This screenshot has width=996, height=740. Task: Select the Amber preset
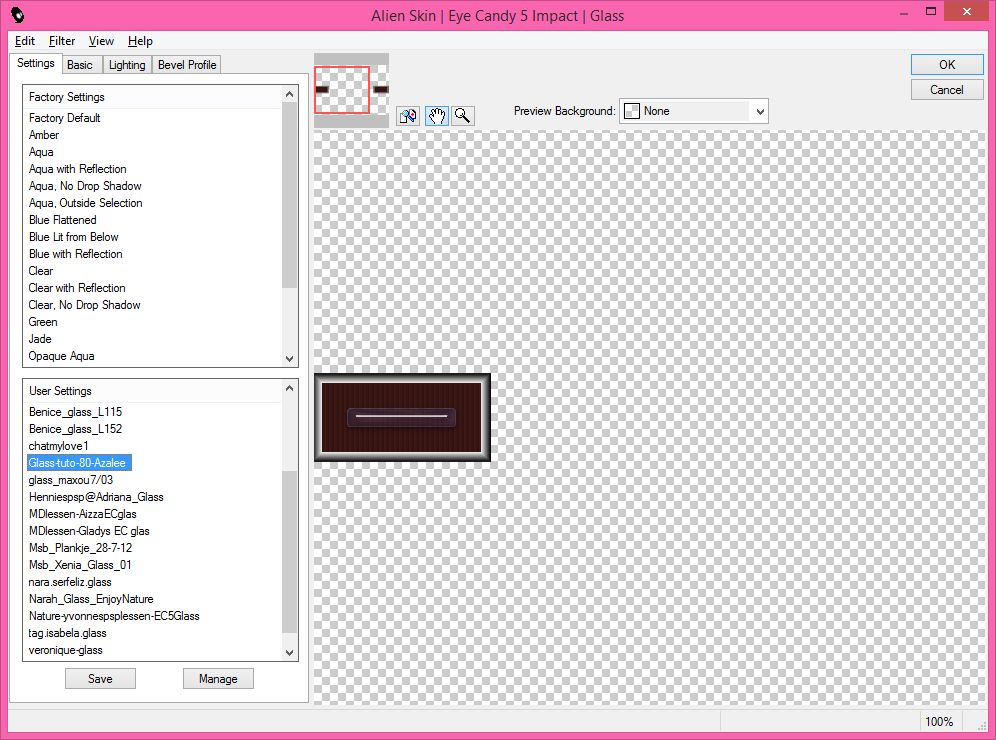tap(44, 135)
